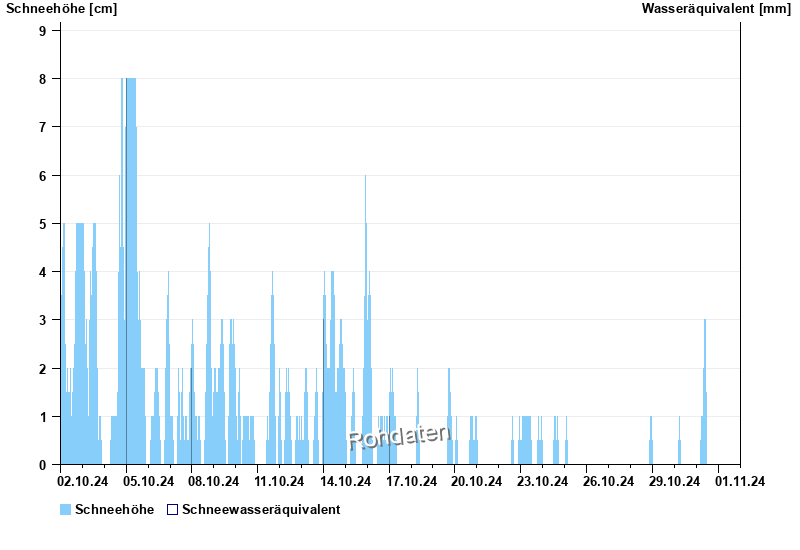Select the 17.10.24 date label
800x550 pixels.
tap(411, 481)
